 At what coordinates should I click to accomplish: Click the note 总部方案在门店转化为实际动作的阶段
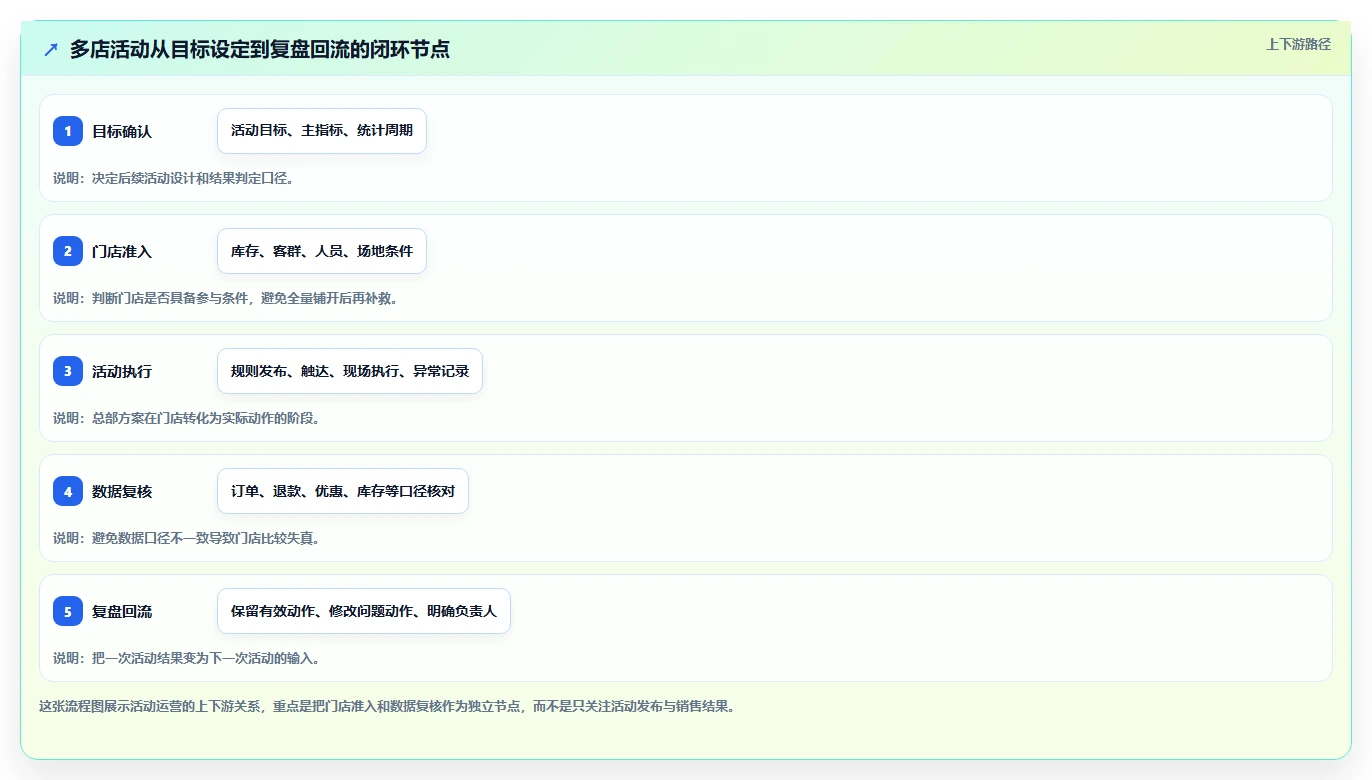coord(187,418)
